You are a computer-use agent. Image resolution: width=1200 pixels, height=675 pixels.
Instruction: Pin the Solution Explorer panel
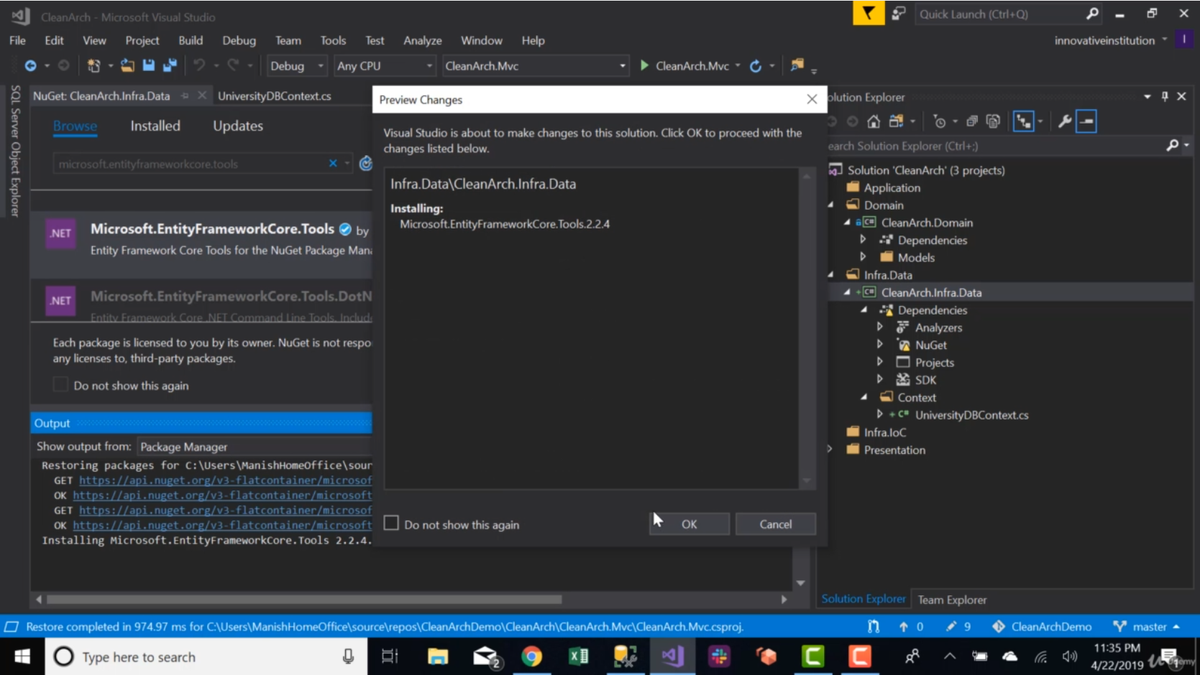[1164, 97]
